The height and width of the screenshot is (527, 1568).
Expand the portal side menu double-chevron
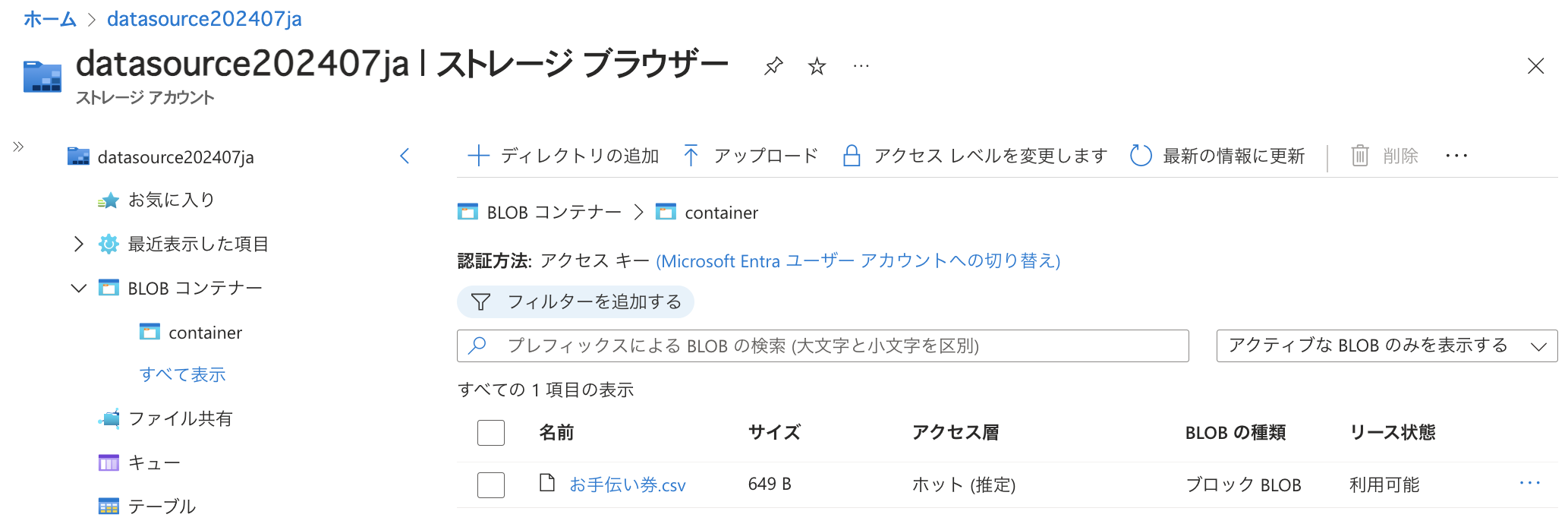(x=18, y=147)
